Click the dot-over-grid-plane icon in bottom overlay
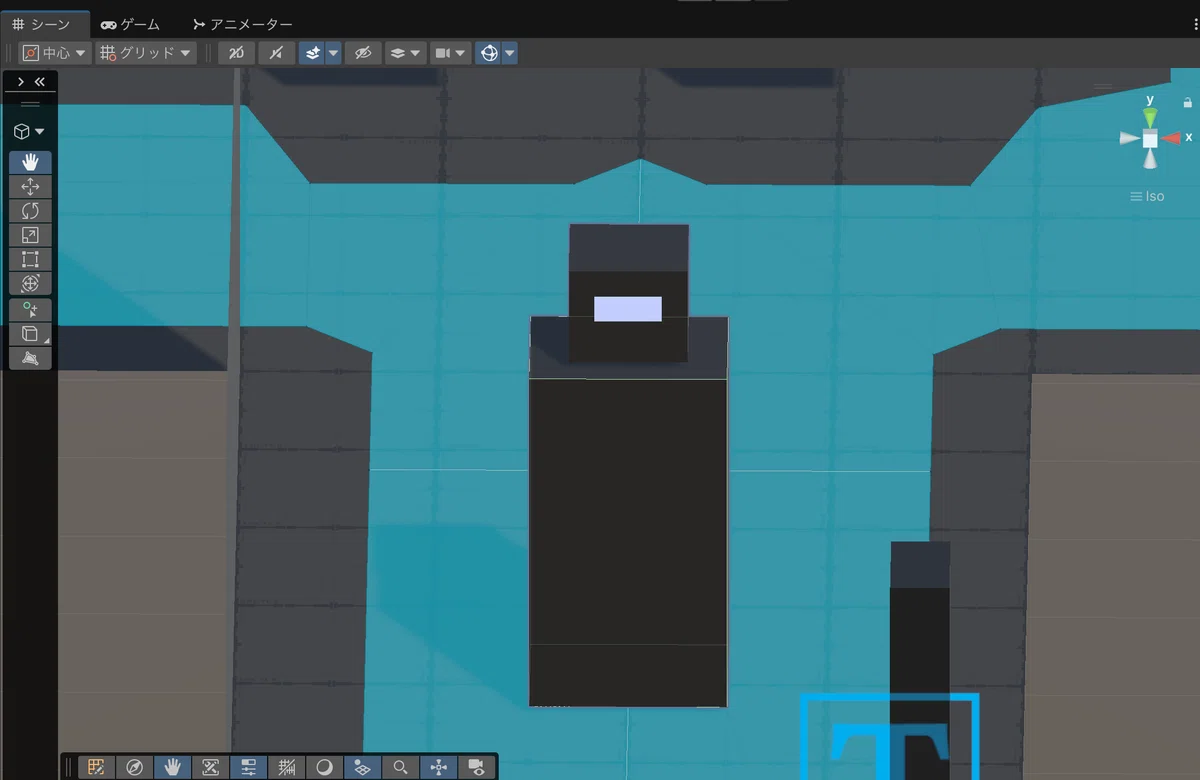 click(x=362, y=767)
